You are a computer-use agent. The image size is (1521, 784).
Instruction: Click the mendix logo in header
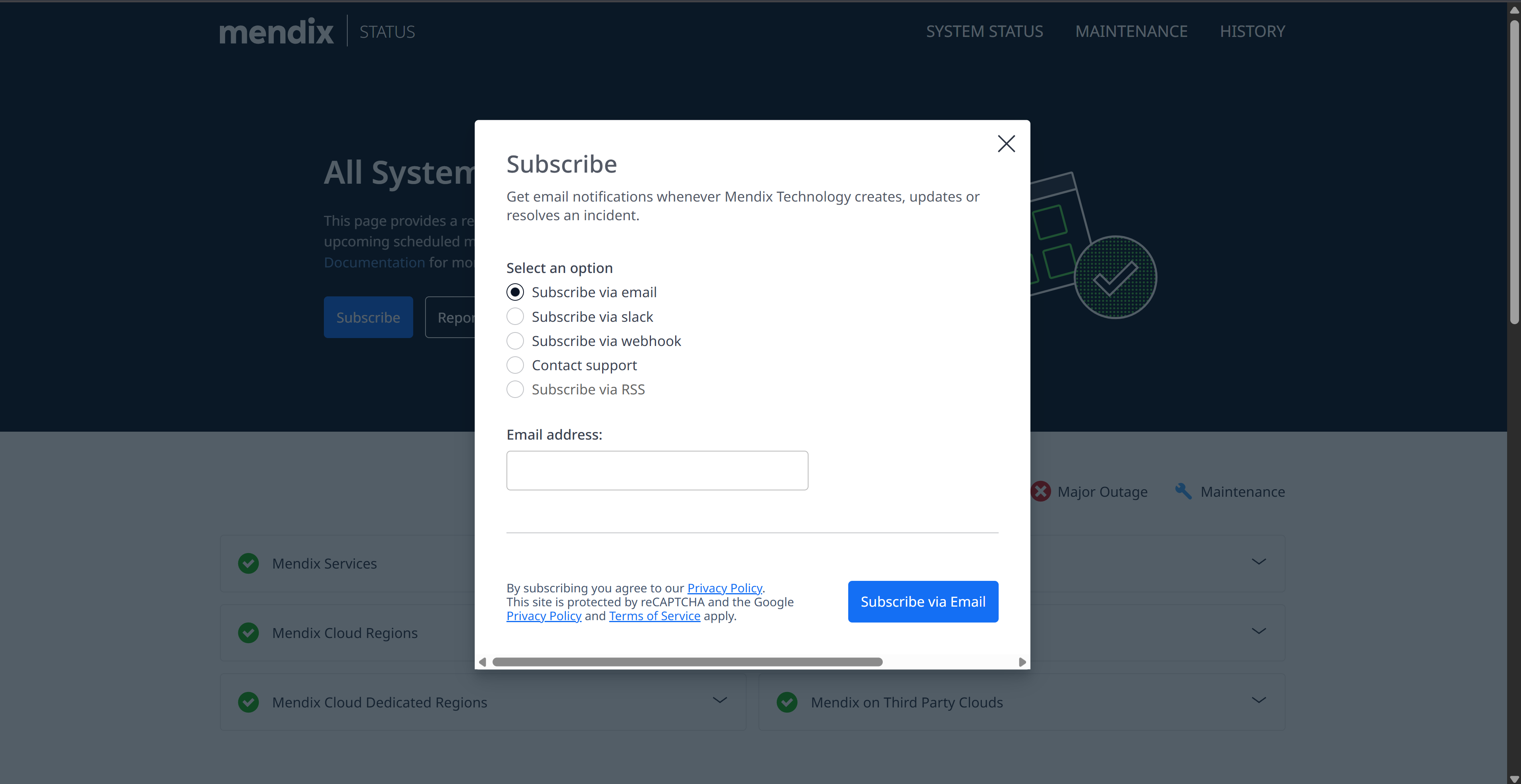pyautogui.click(x=276, y=31)
